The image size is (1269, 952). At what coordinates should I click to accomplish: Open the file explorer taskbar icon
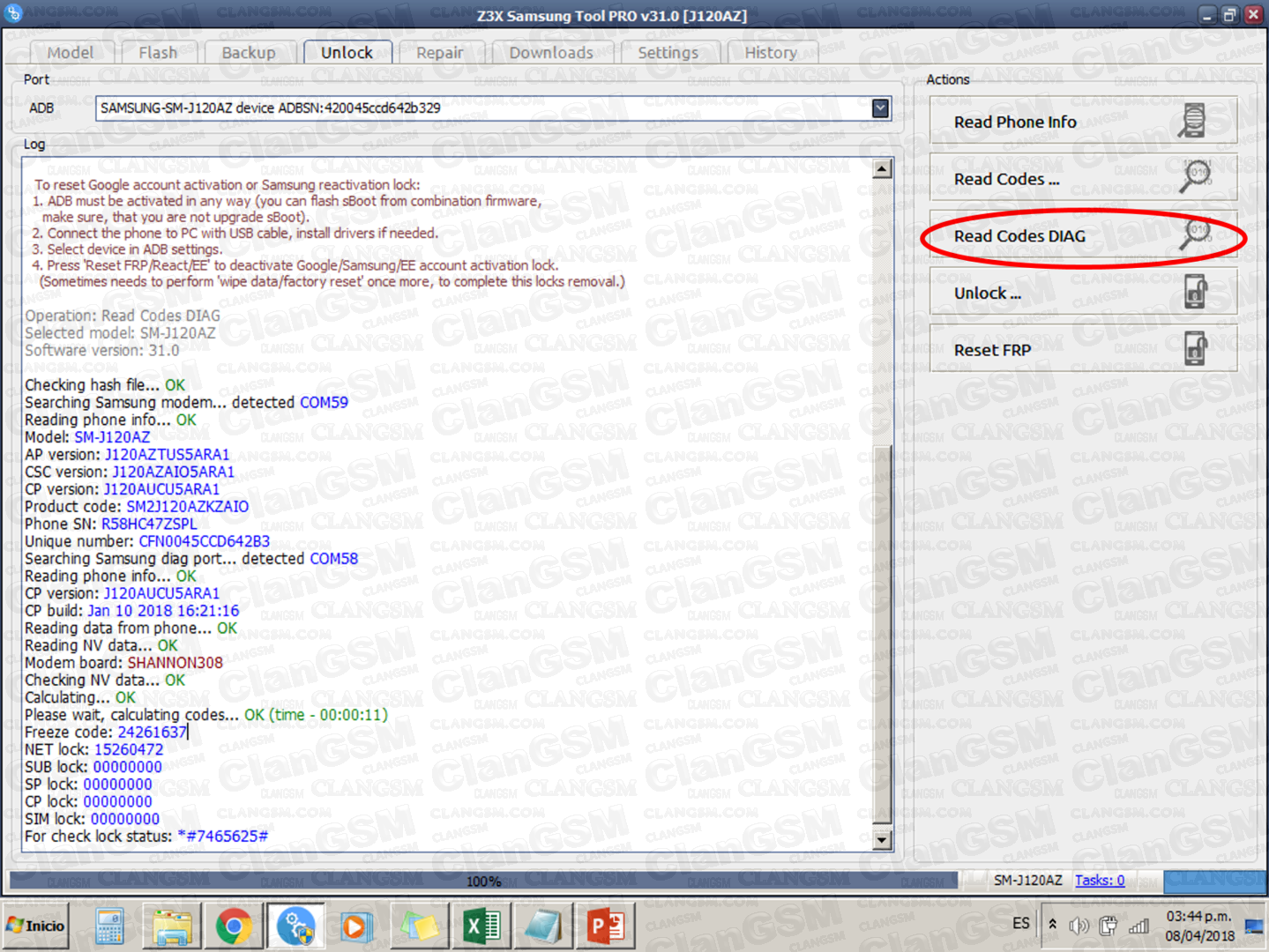173,926
